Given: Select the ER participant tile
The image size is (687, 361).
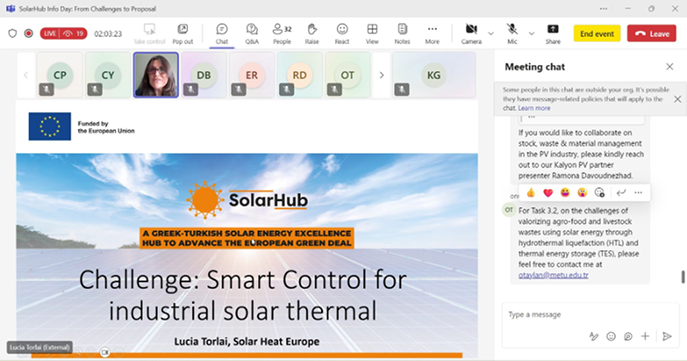Looking at the screenshot, I should point(251,75).
